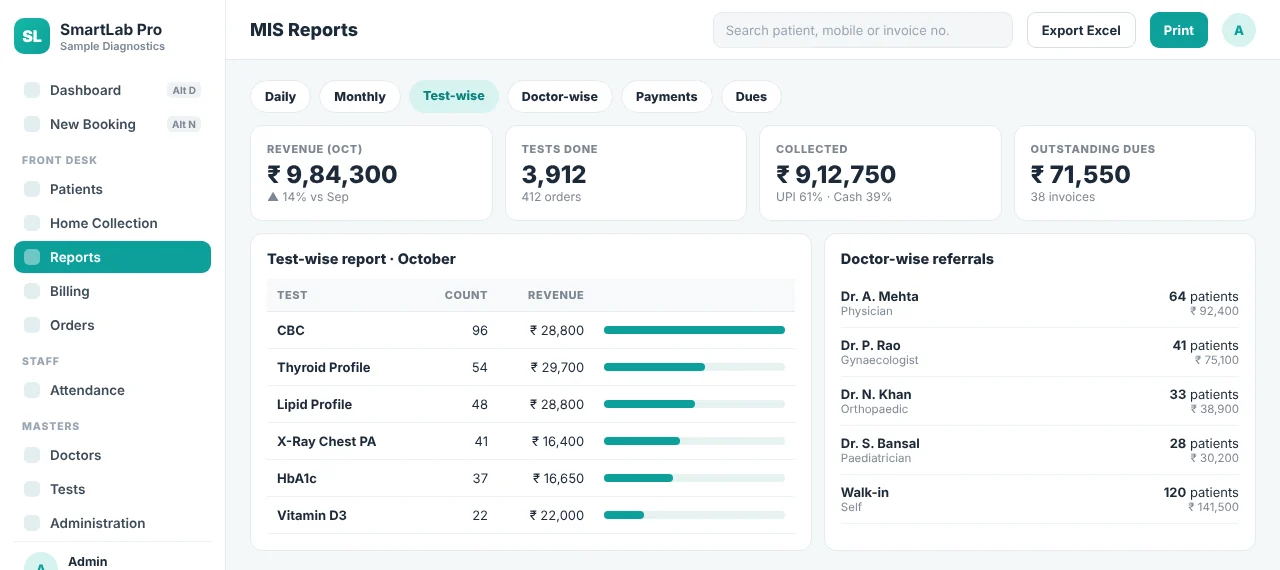
Task: Open the user avatar in header
Action: pyautogui.click(x=1239, y=30)
